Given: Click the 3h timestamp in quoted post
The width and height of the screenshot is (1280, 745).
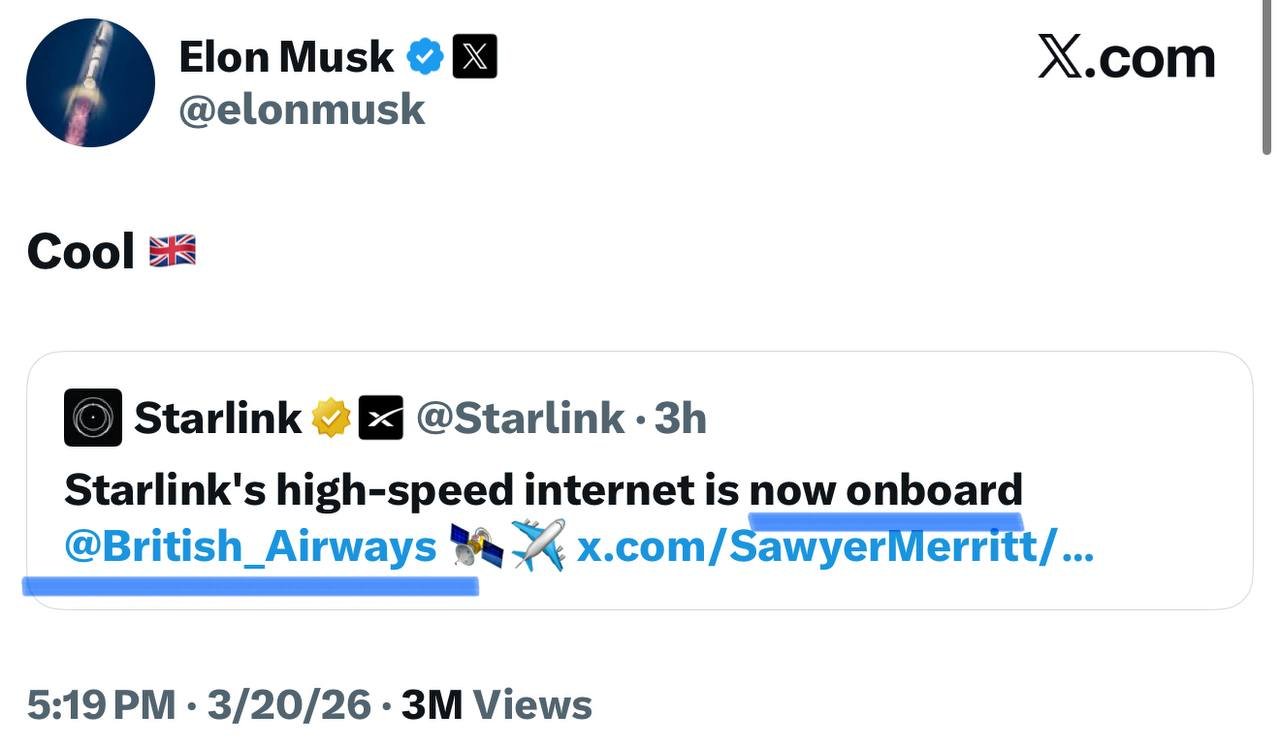Looking at the screenshot, I should pos(680,418).
